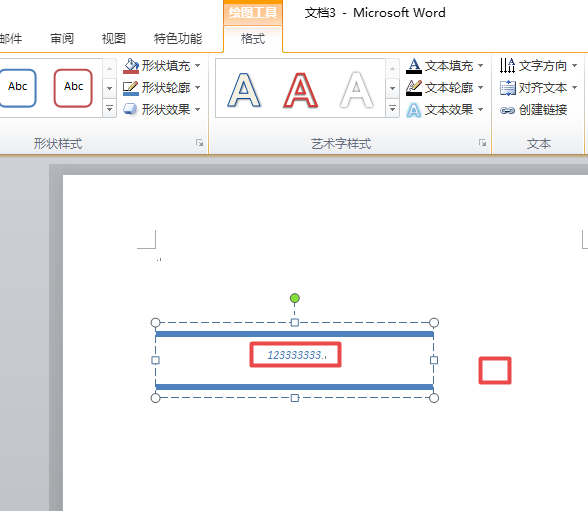The width and height of the screenshot is (588, 511).
Task: Move down one row in shape styles gallery
Action: 110,88
